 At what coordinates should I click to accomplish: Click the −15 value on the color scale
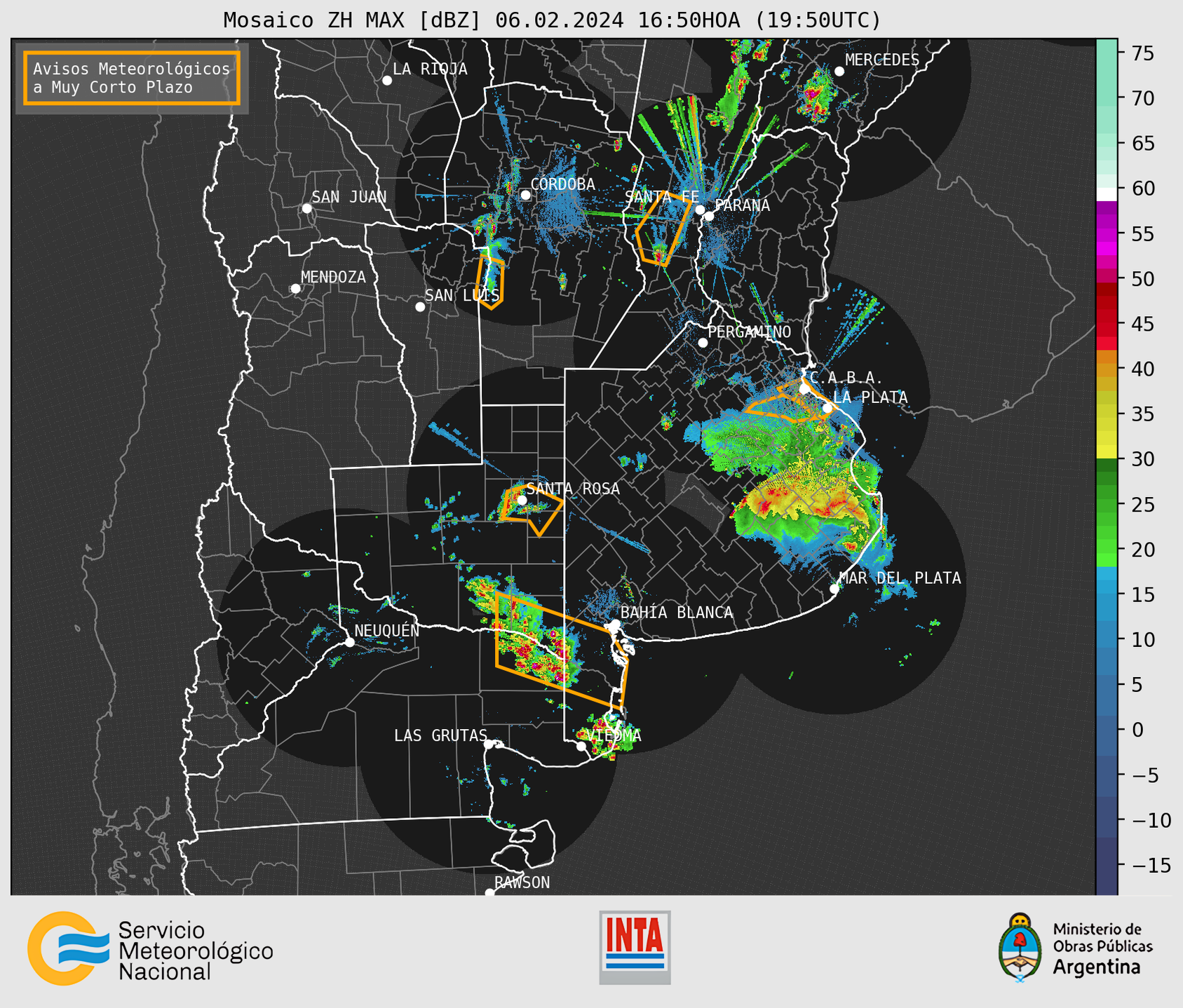(1151, 865)
